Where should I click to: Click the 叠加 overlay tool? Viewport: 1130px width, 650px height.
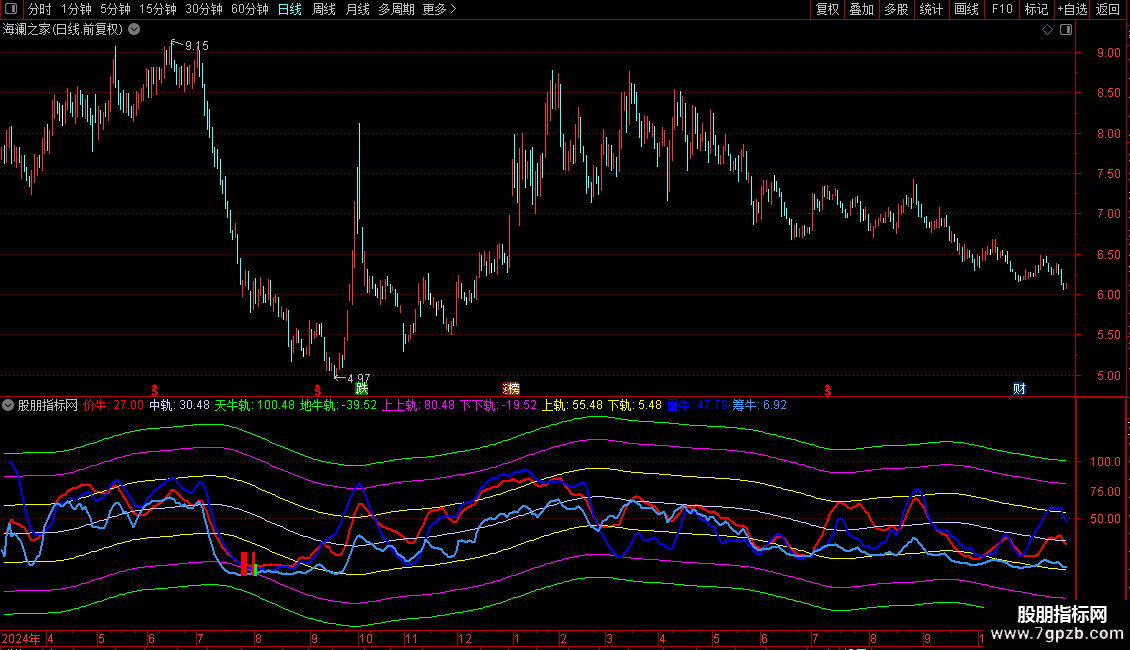point(861,10)
